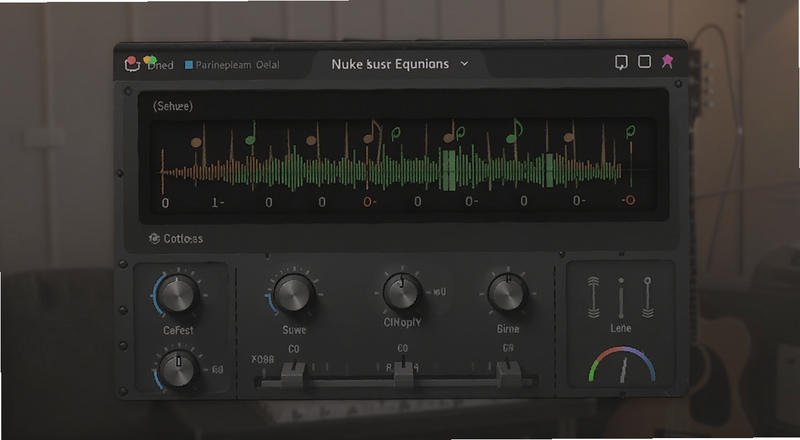Screen dimensions: 800x440
Task: Toggle the blue Parinepleam Oelal checkbox
Action: coord(189,65)
